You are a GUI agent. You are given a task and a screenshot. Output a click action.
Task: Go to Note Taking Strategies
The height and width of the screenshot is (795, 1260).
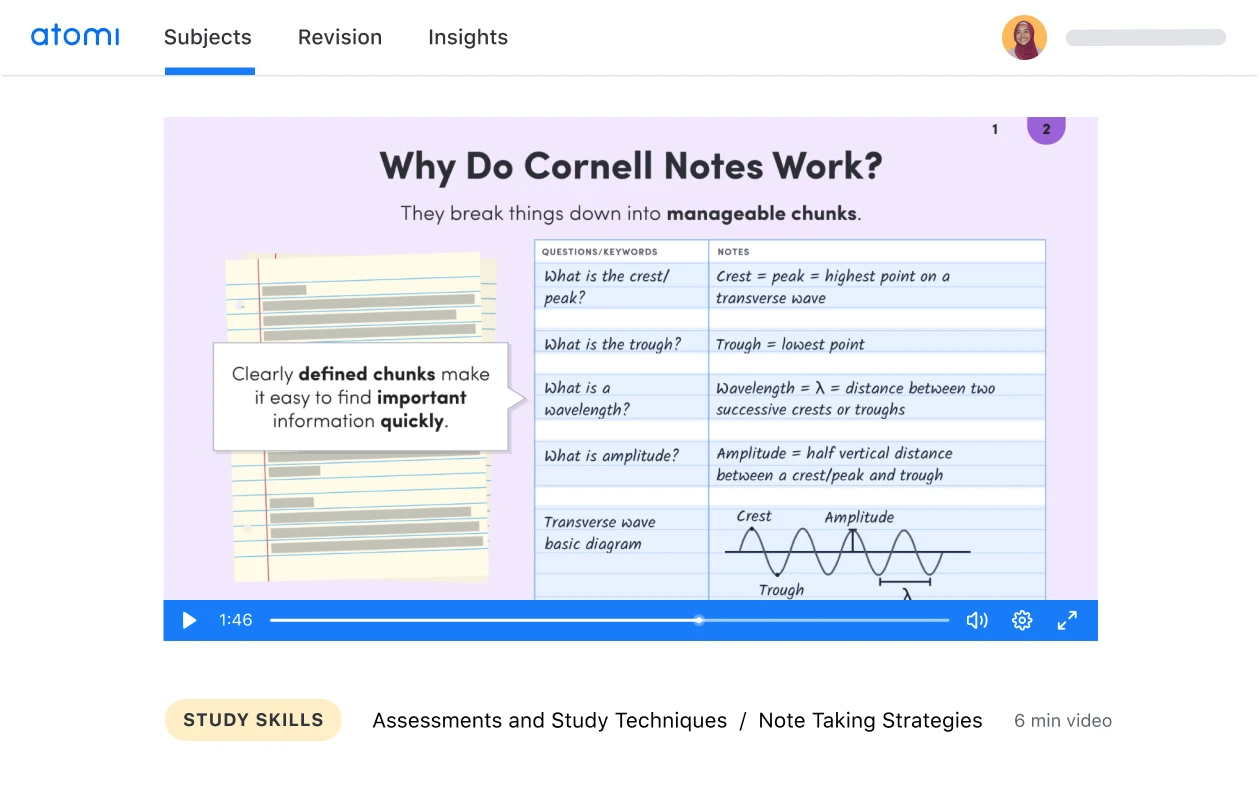coord(870,720)
